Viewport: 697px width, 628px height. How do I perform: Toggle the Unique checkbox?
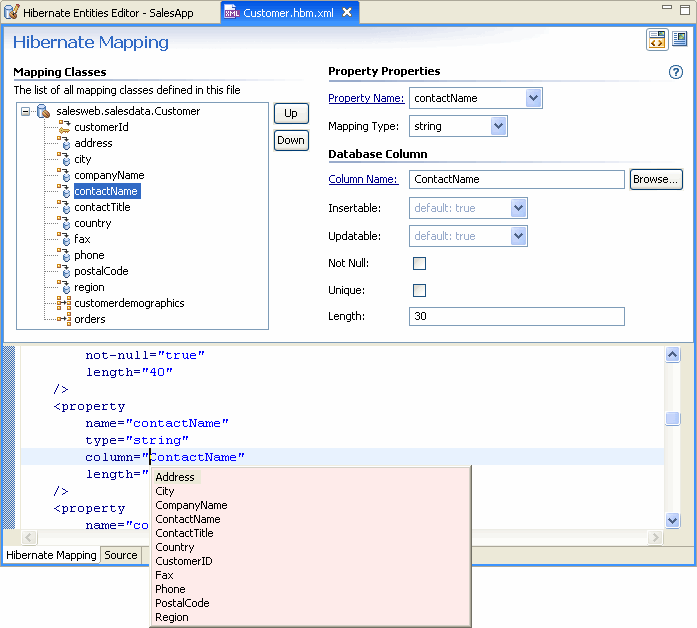(419, 290)
